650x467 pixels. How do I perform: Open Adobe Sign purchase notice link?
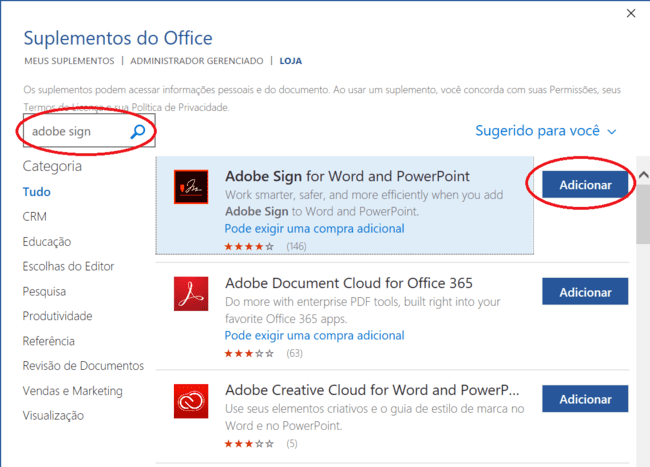315,229
